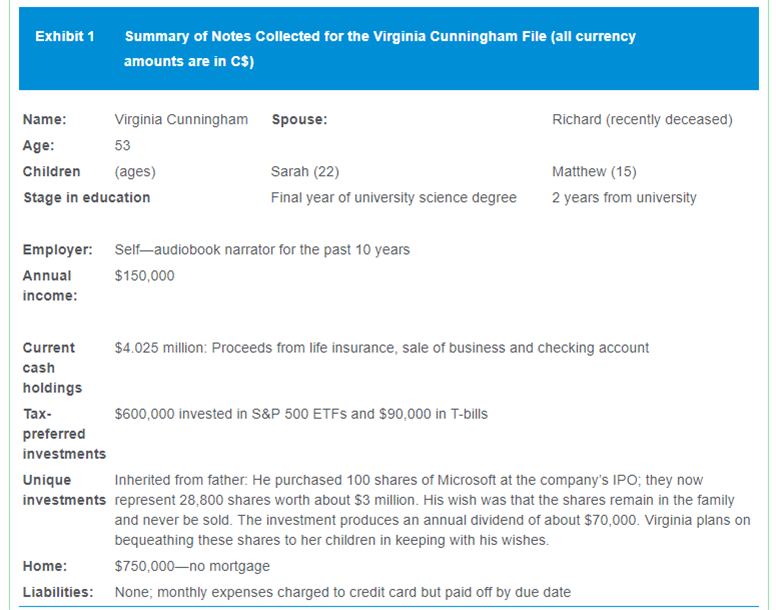Click the $750,000—no mortgage home value

point(192,567)
